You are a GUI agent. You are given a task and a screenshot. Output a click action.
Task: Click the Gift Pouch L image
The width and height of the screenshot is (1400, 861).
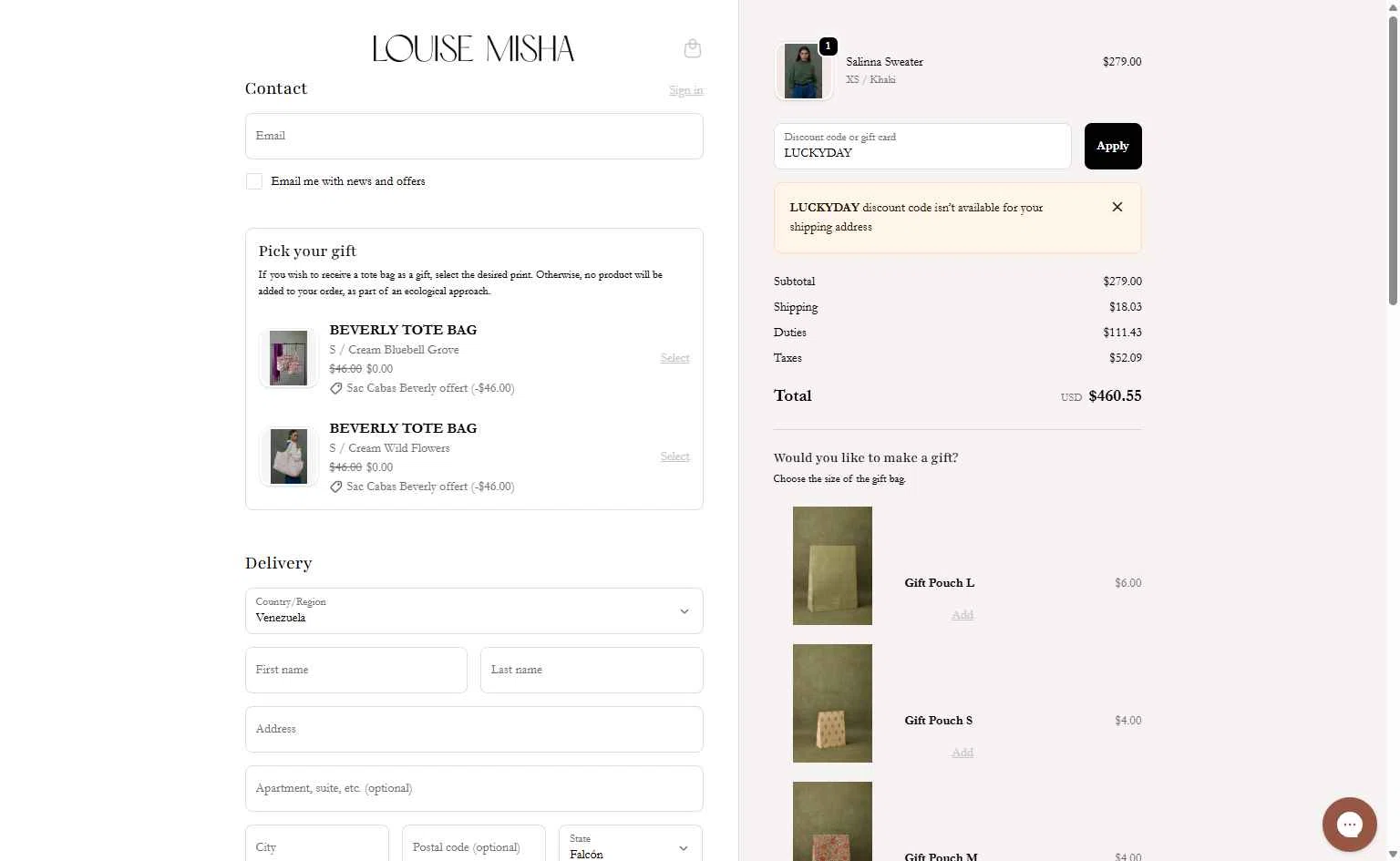click(x=832, y=566)
